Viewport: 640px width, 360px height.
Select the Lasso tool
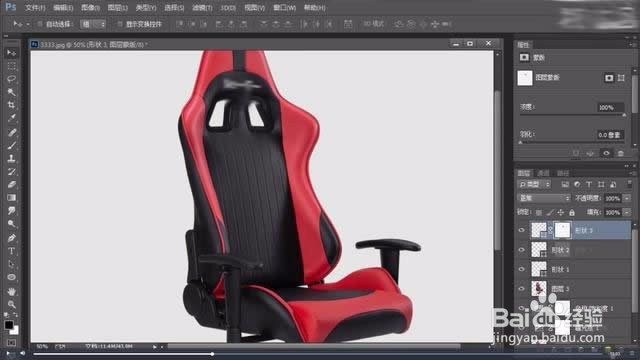click(x=11, y=79)
